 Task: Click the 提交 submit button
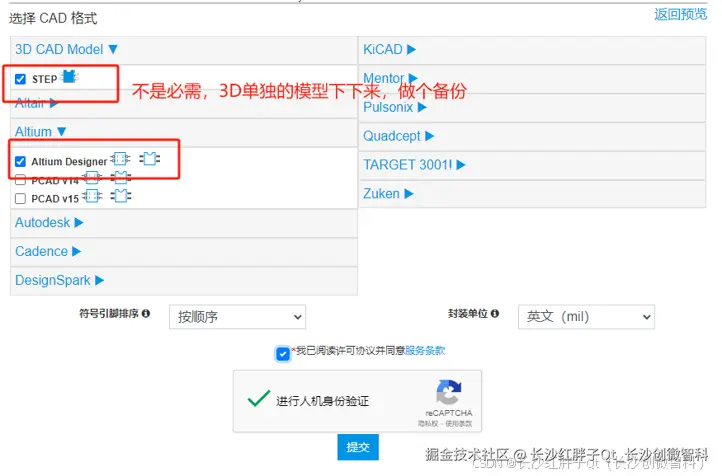pos(358,447)
